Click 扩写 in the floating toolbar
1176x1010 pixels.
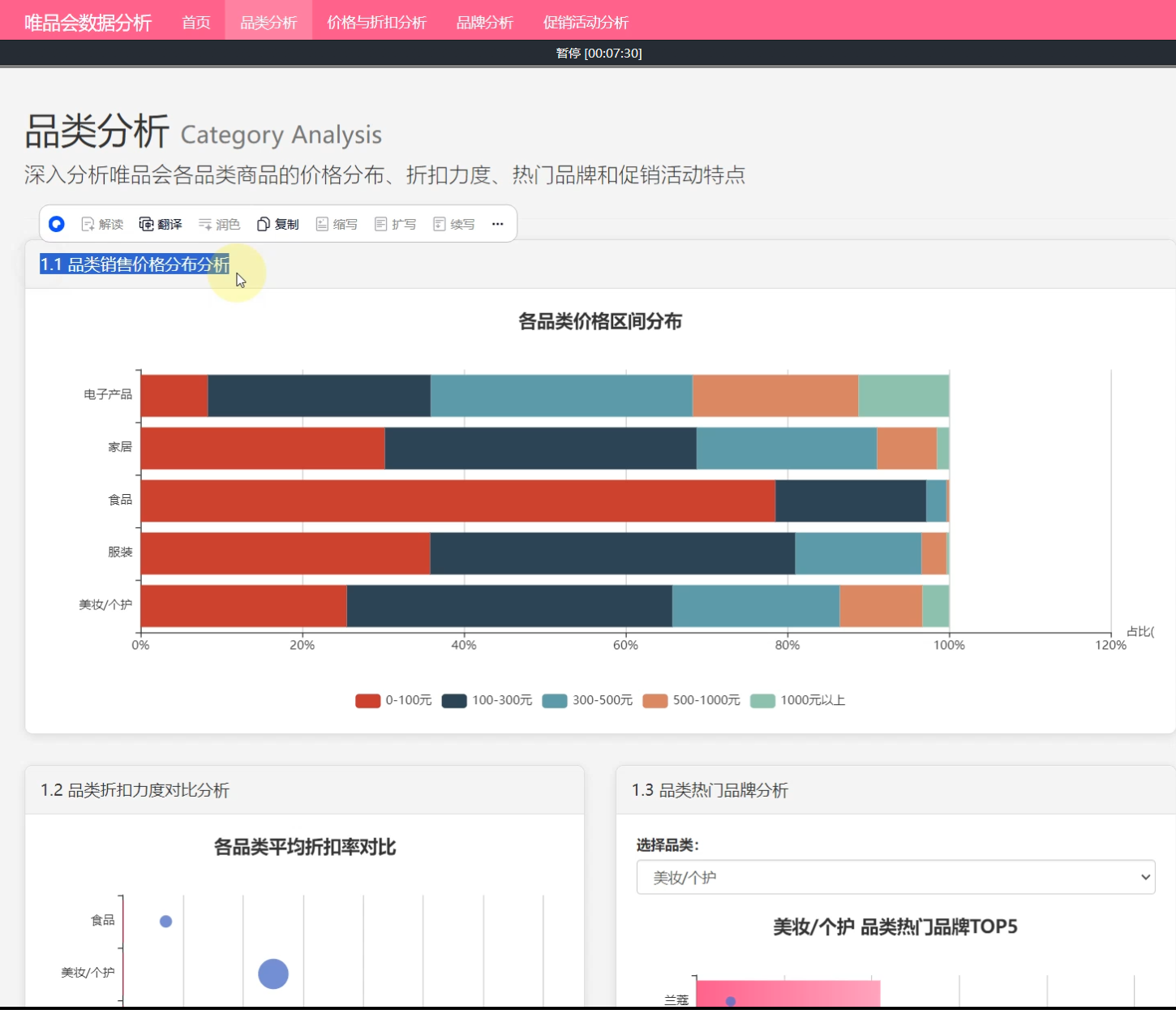click(395, 224)
